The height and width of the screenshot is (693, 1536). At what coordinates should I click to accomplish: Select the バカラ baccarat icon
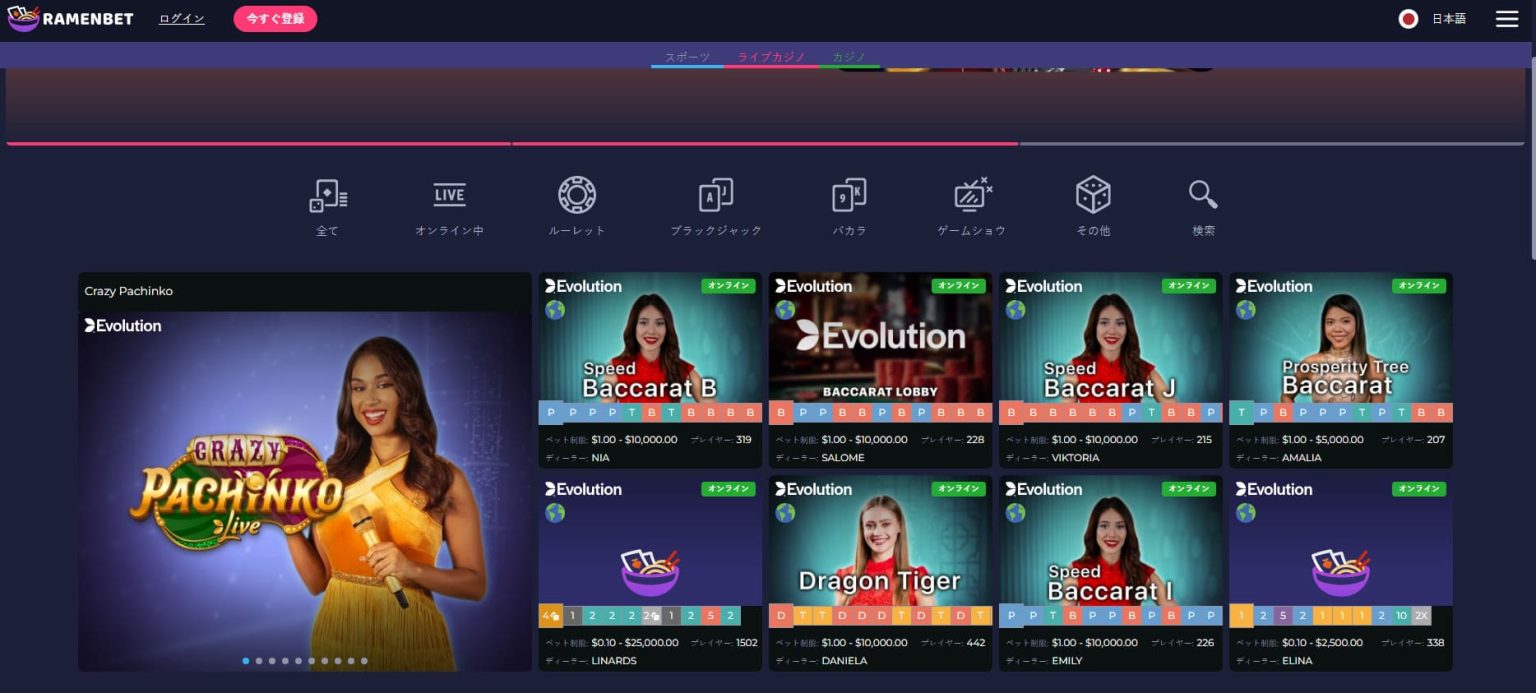849,195
